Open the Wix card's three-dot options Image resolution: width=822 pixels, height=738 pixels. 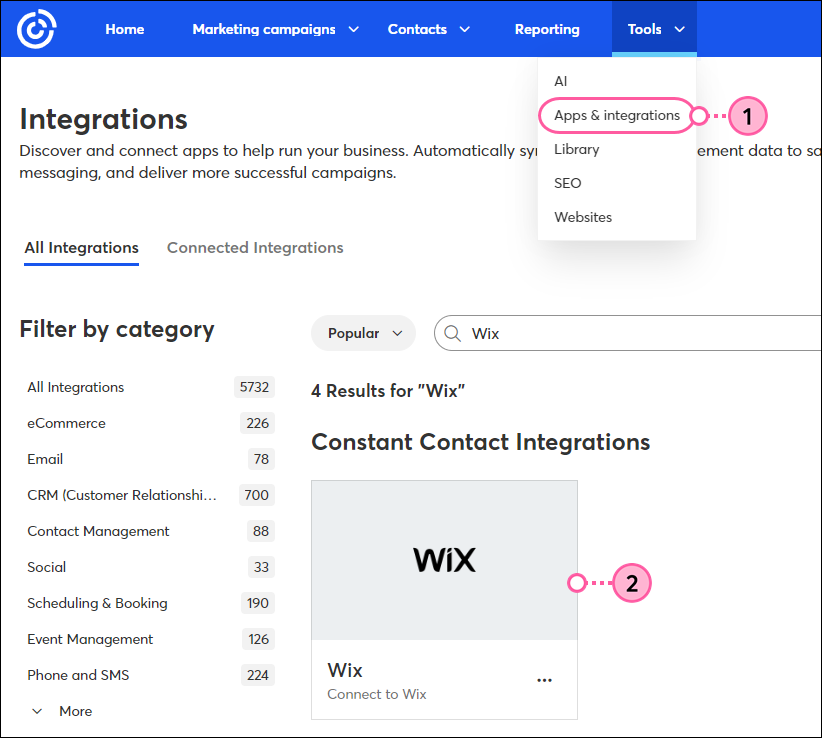pyautogui.click(x=544, y=680)
